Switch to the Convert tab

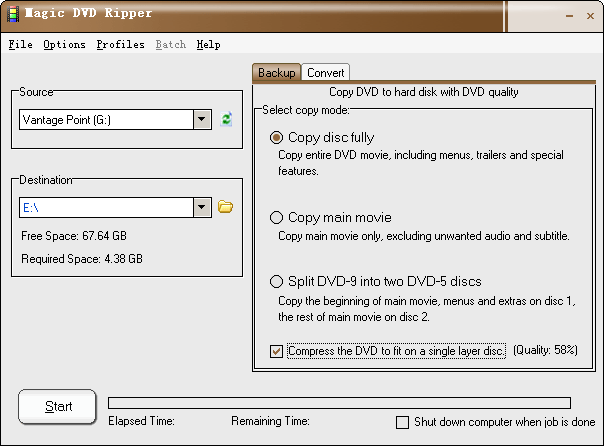point(325,72)
